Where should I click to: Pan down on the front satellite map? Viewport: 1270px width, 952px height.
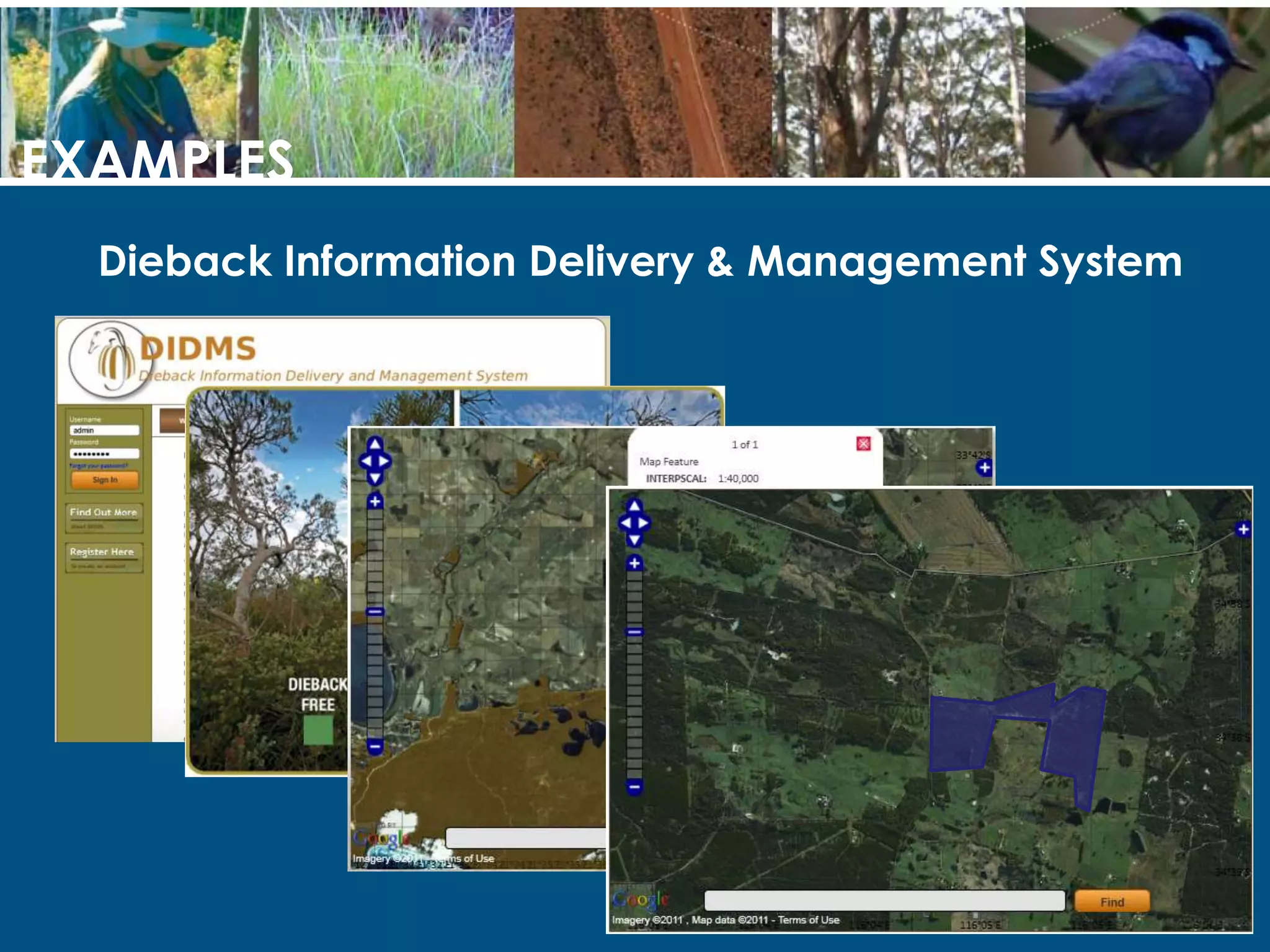pyautogui.click(x=634, y=540)
